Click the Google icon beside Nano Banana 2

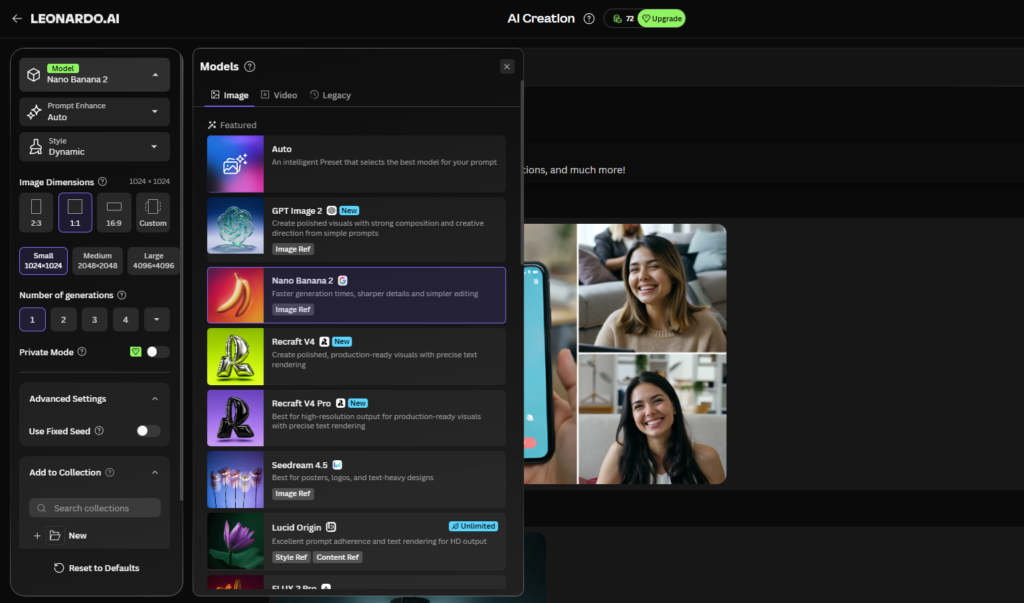342,280
